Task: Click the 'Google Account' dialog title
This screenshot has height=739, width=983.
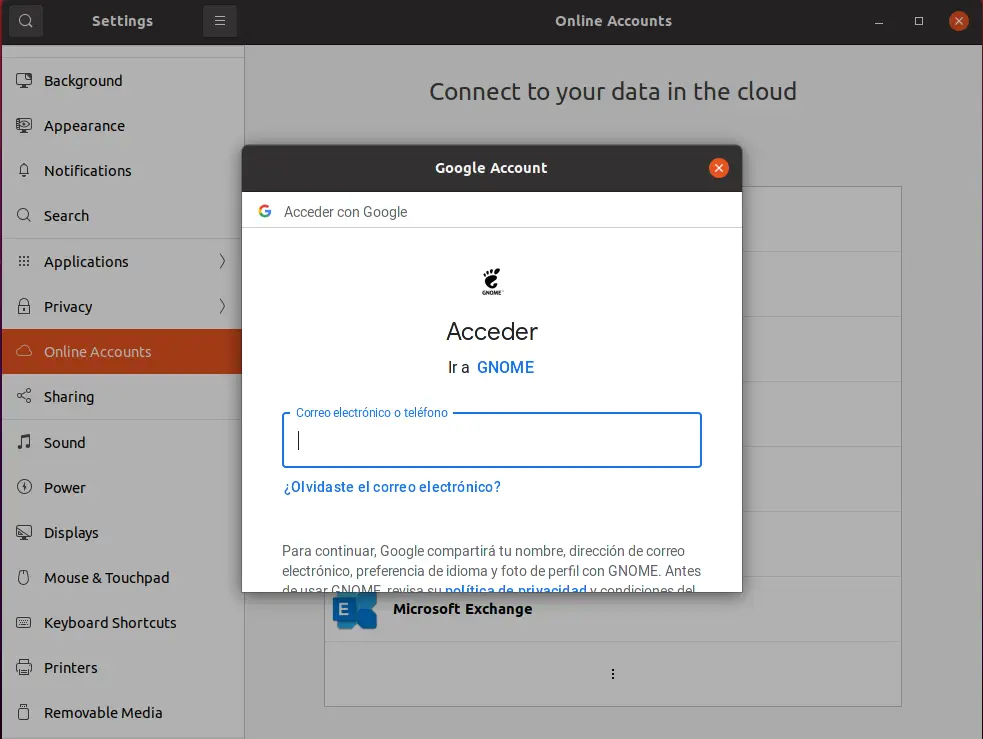Action: click(491, 168)
